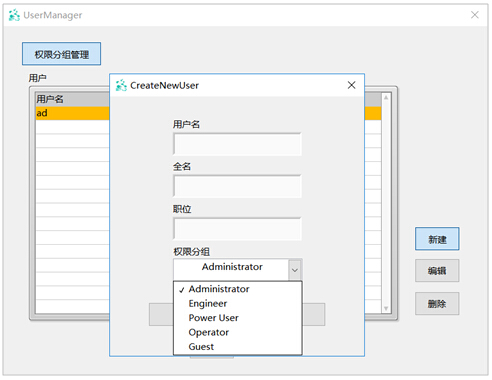This screenshot has width=492, height=380.
Task: Close the UserManager window
Action: point(475,15)
